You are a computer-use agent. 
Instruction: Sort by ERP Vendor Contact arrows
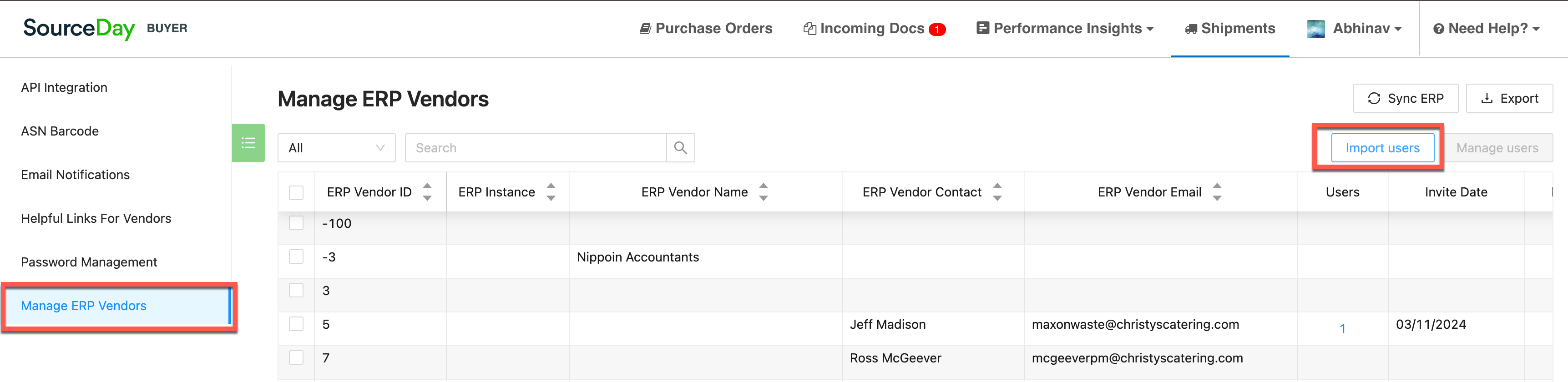[997, 192]
